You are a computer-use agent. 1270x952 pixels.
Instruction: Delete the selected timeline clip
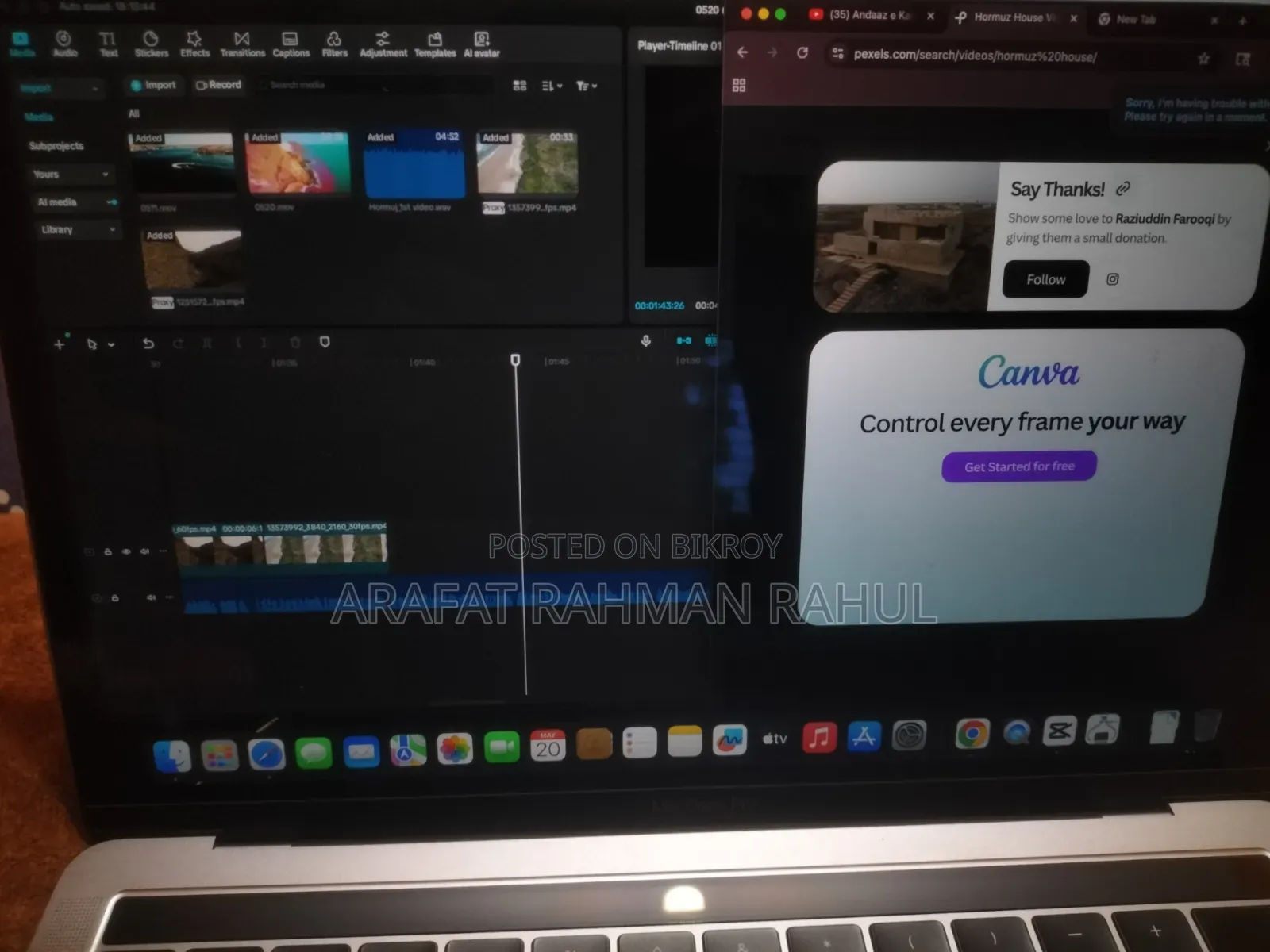(295, 343)
